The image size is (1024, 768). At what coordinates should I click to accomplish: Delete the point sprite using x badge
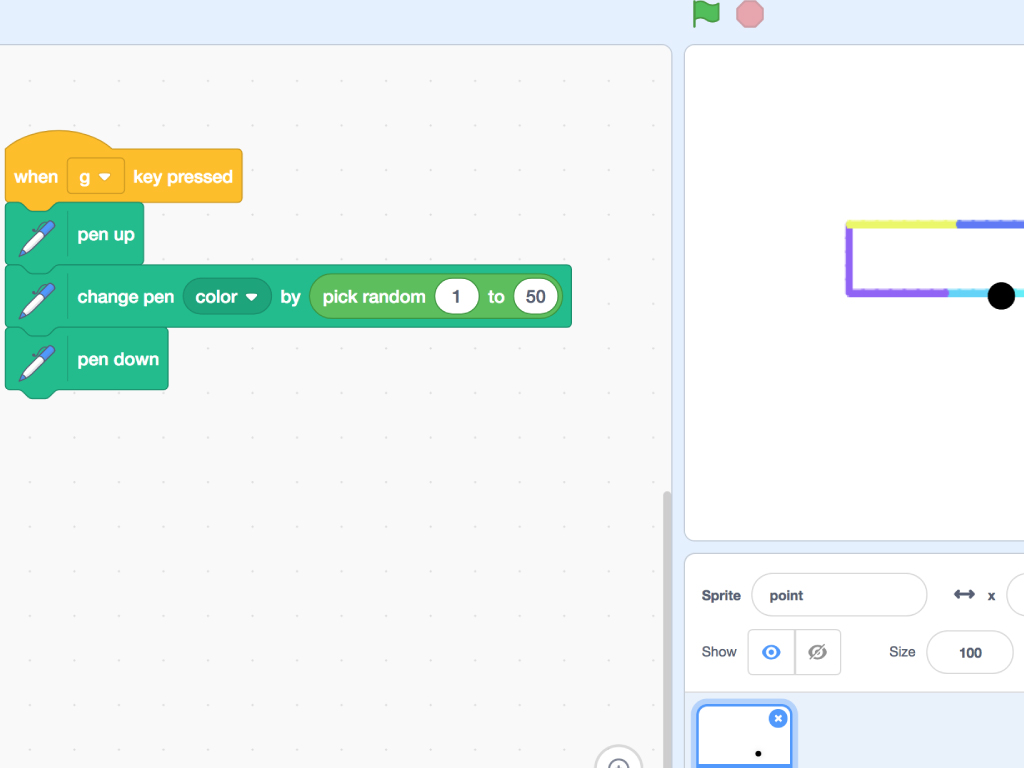pyautogui.click(x=778, y=718)
